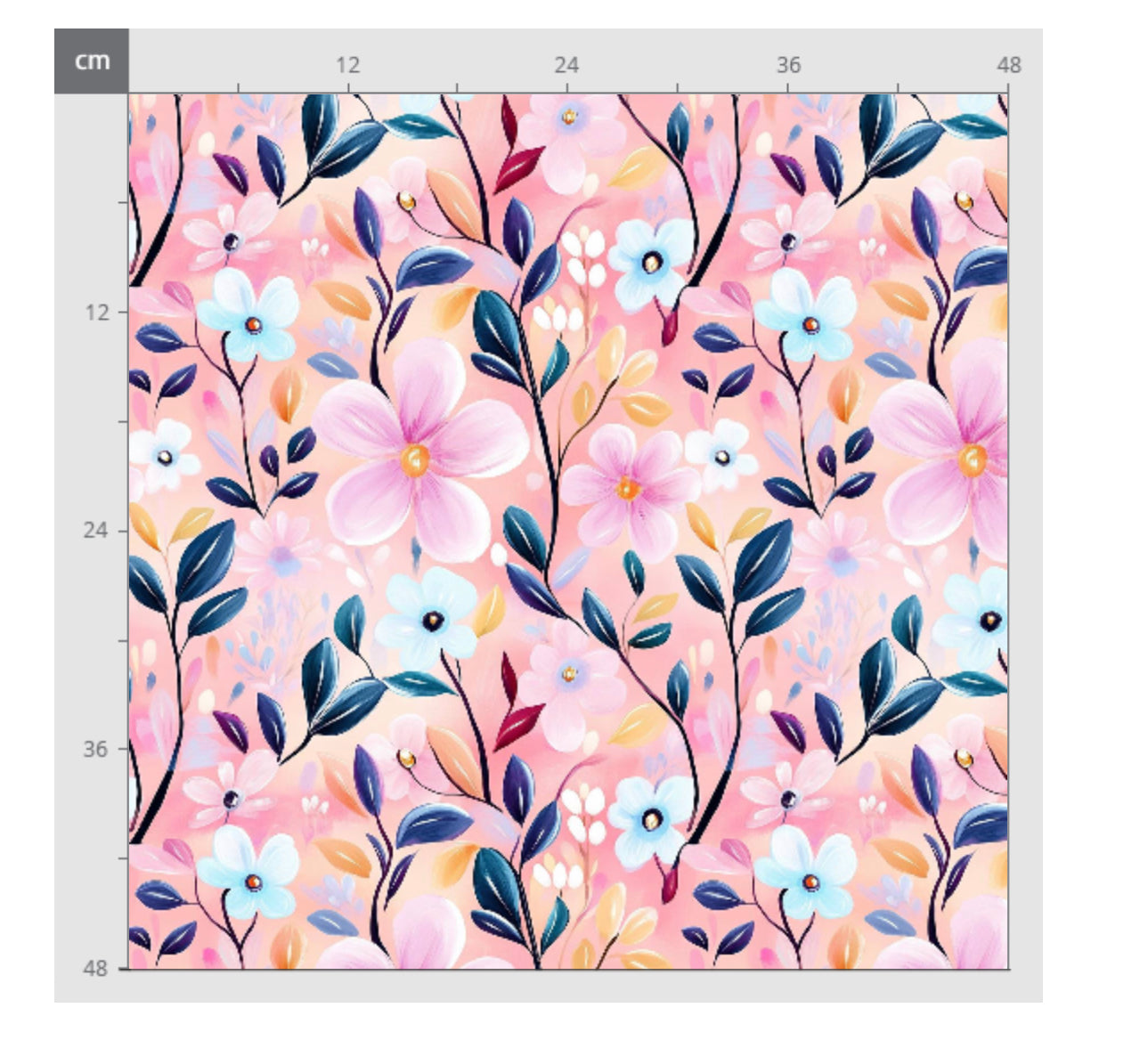The width and height of the screenshot is (1148, 1040).
Task: Click the 36 label on the horizontal ruler
Action: coord(788,65)
